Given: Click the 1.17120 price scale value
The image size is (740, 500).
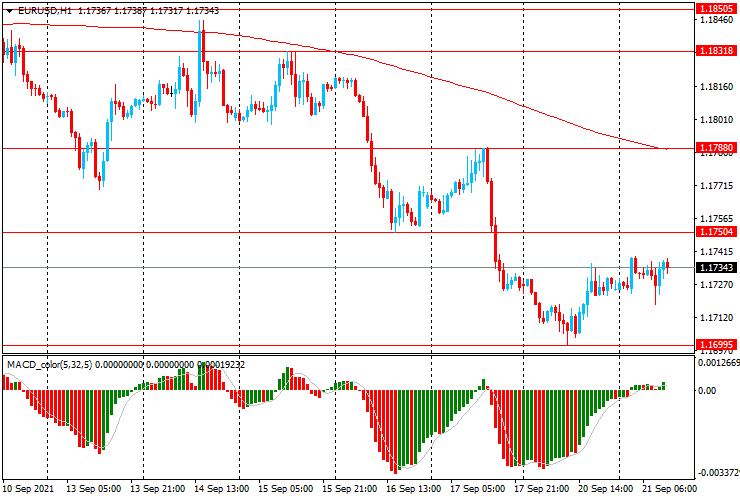Looking at the screenshot, I should click(717, 317).
